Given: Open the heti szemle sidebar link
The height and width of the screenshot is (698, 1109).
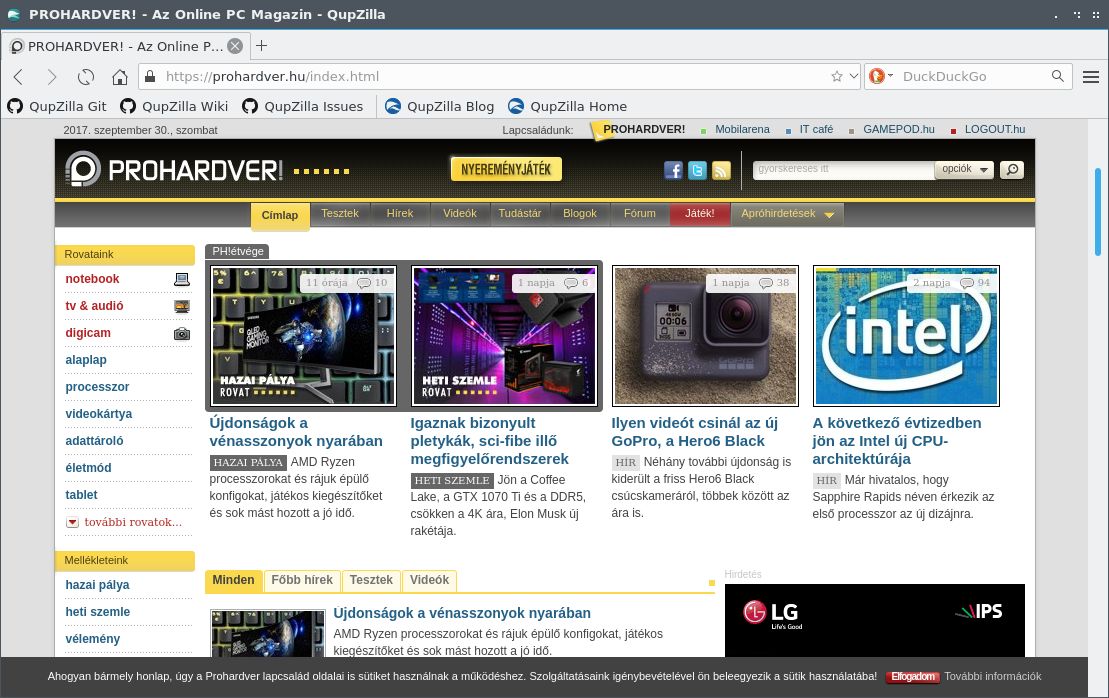Looking at the screenshot, I should coord(98,612).
